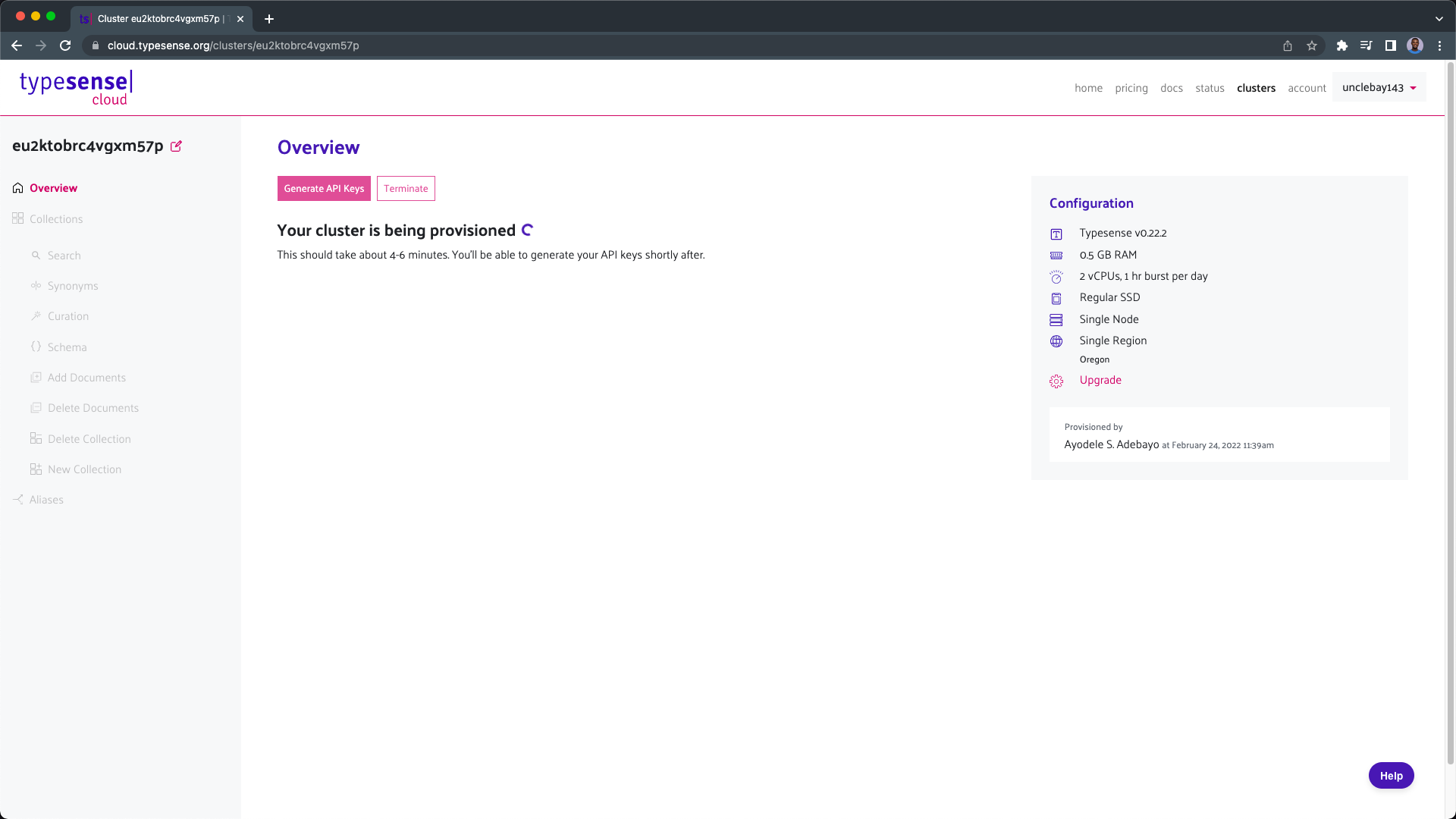Click the Search magnifier icon in sidebar
This screenshot has width=1456, height=819.
[36, 256]
